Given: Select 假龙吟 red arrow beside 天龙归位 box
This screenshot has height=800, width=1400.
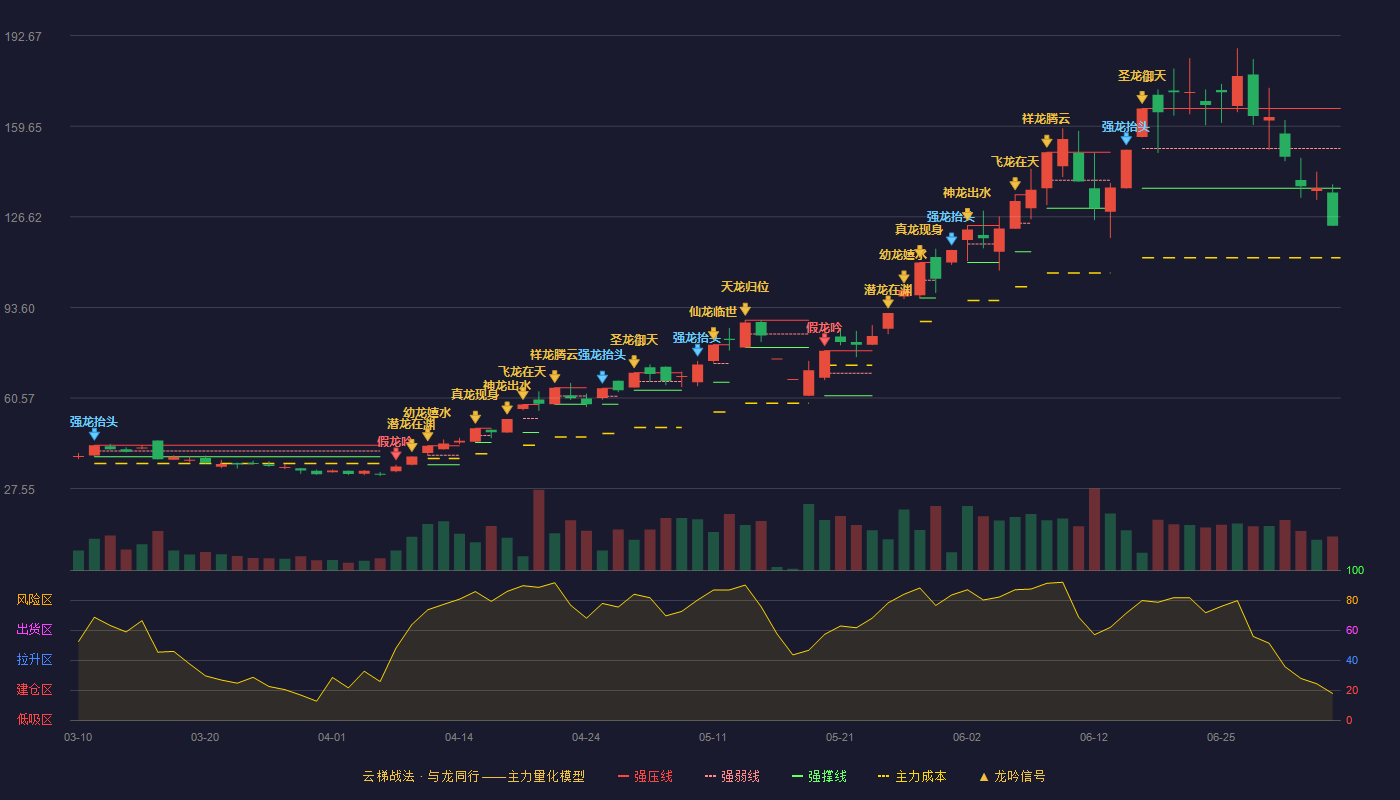Looking at the screenshot, I should 824,340.
